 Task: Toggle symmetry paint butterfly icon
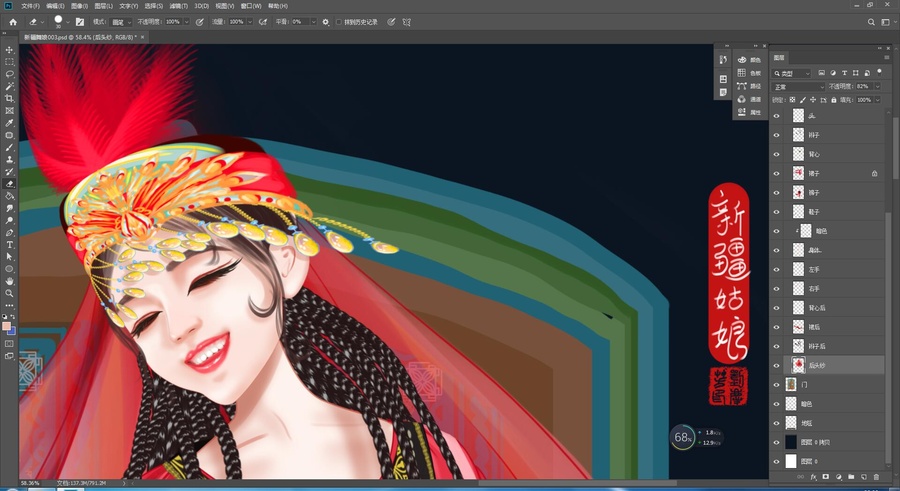point(406,22)
